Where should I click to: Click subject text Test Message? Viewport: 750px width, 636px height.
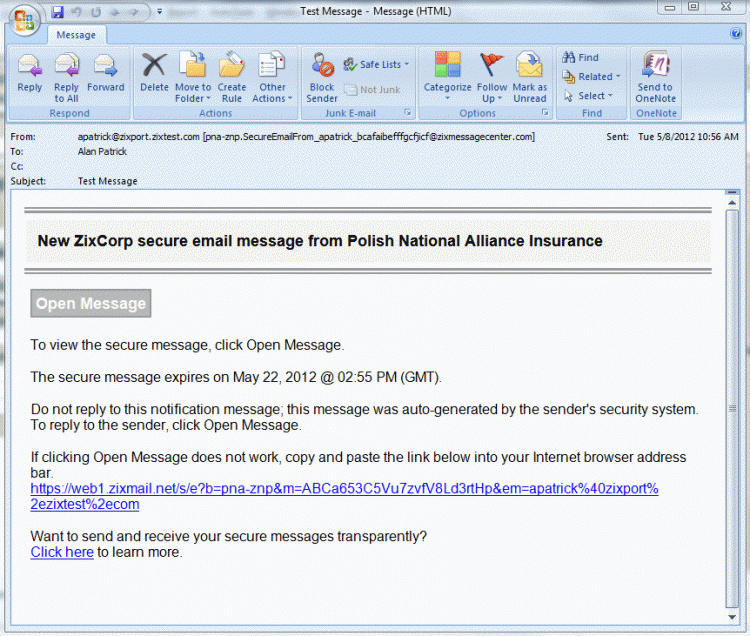click(108, 181)
